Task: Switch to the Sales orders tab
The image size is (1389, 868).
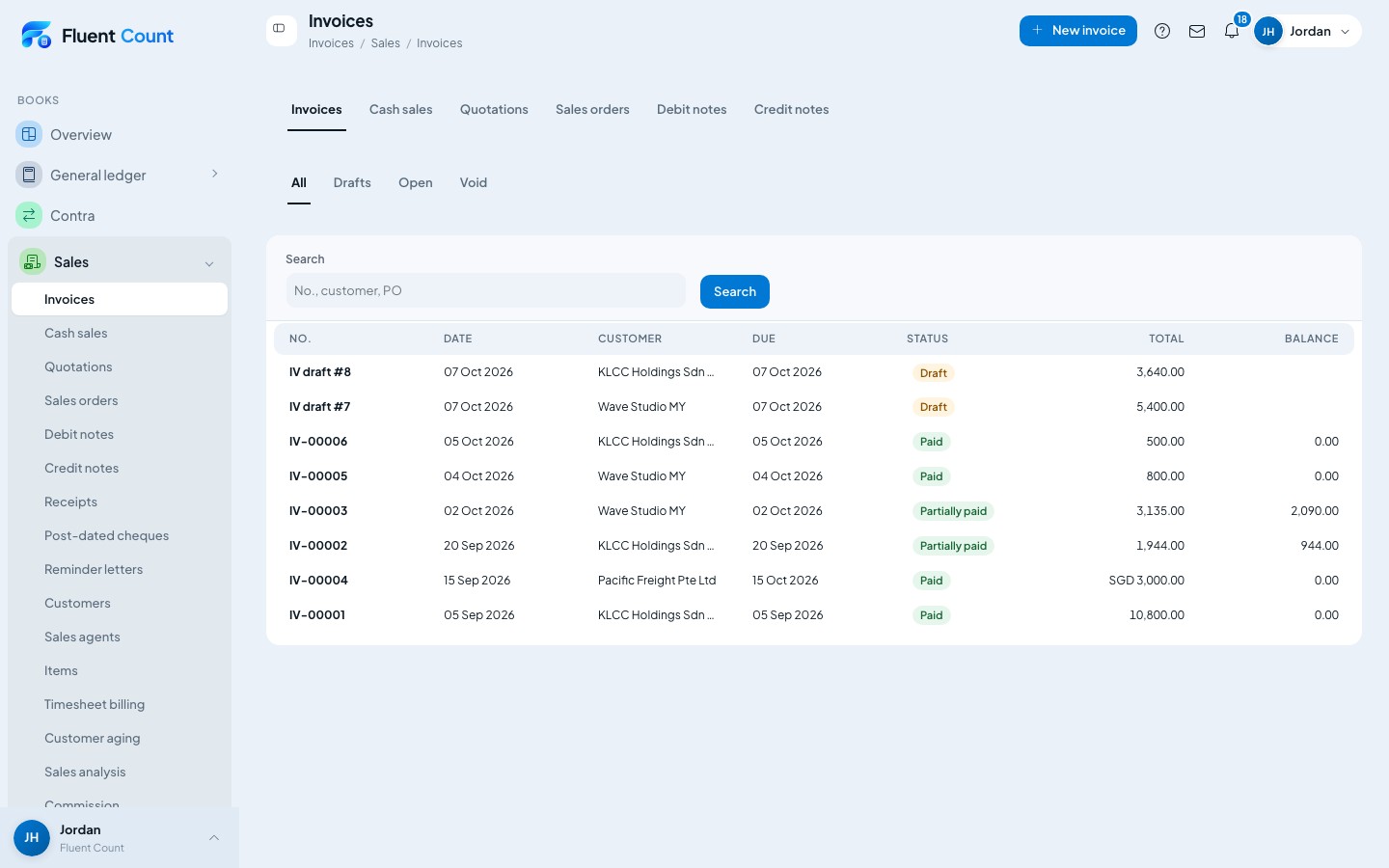Action: click(x=592, y=109)
